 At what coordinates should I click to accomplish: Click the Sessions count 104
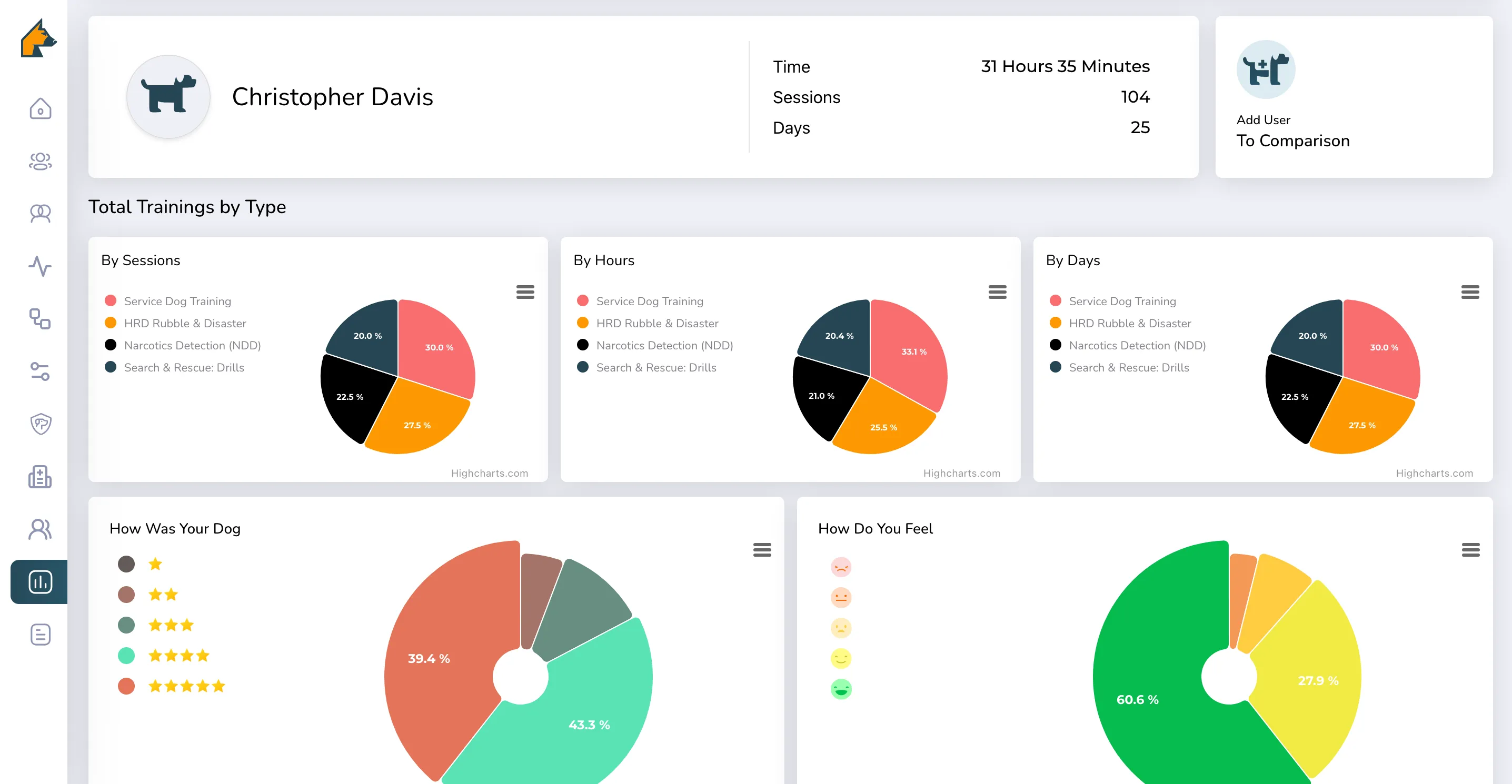click(x=1135, y=97)
